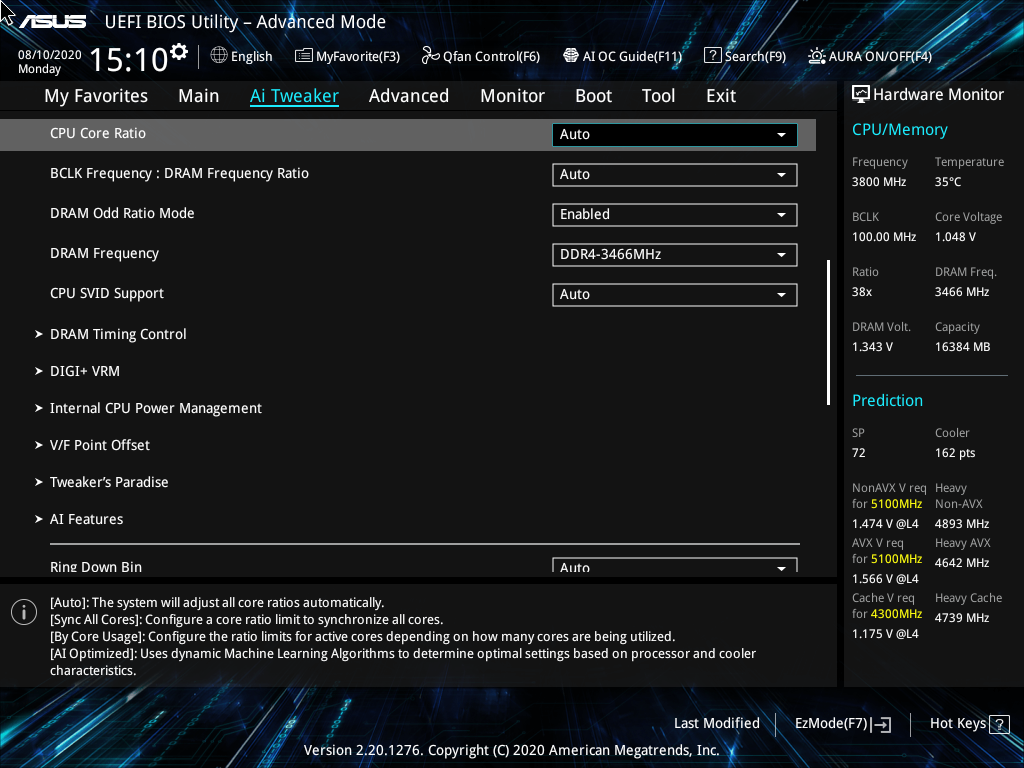
Task: Launch AI OC Guide(F11)
Action: click(622, 56)
